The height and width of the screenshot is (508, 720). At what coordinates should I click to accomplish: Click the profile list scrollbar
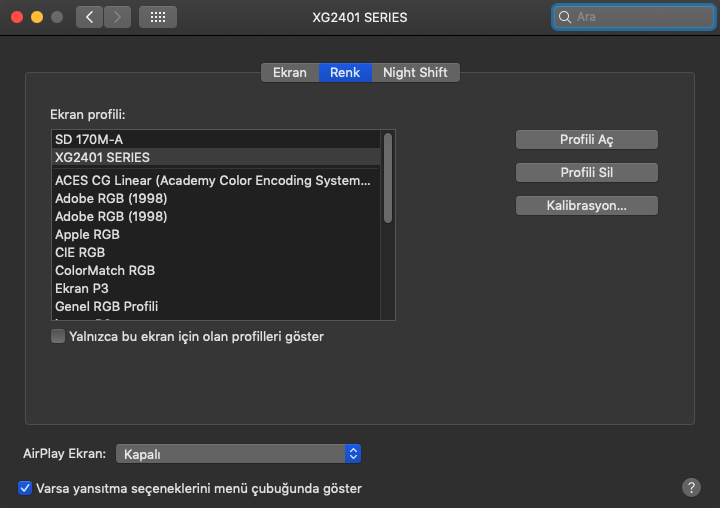(388, 178)
